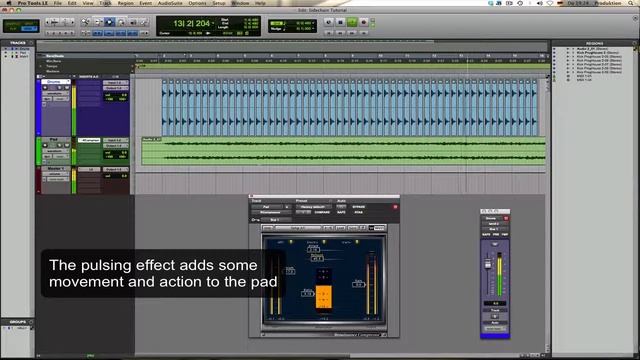Select the Selector tool
Viewport: 640px width, 360px height.
pyautogui.click(x=109, y=22)
